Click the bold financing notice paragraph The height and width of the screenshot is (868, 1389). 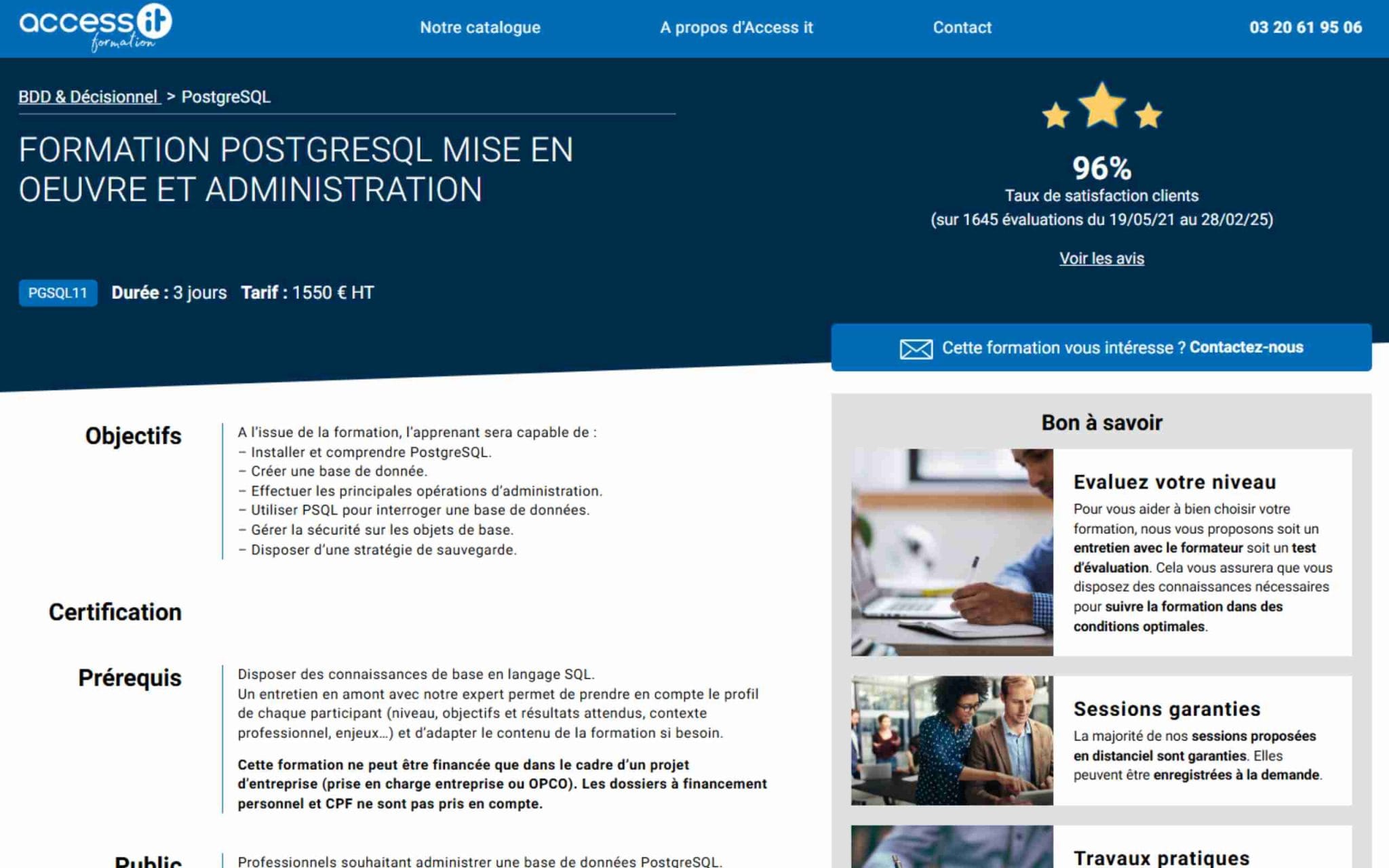(502, 784)
